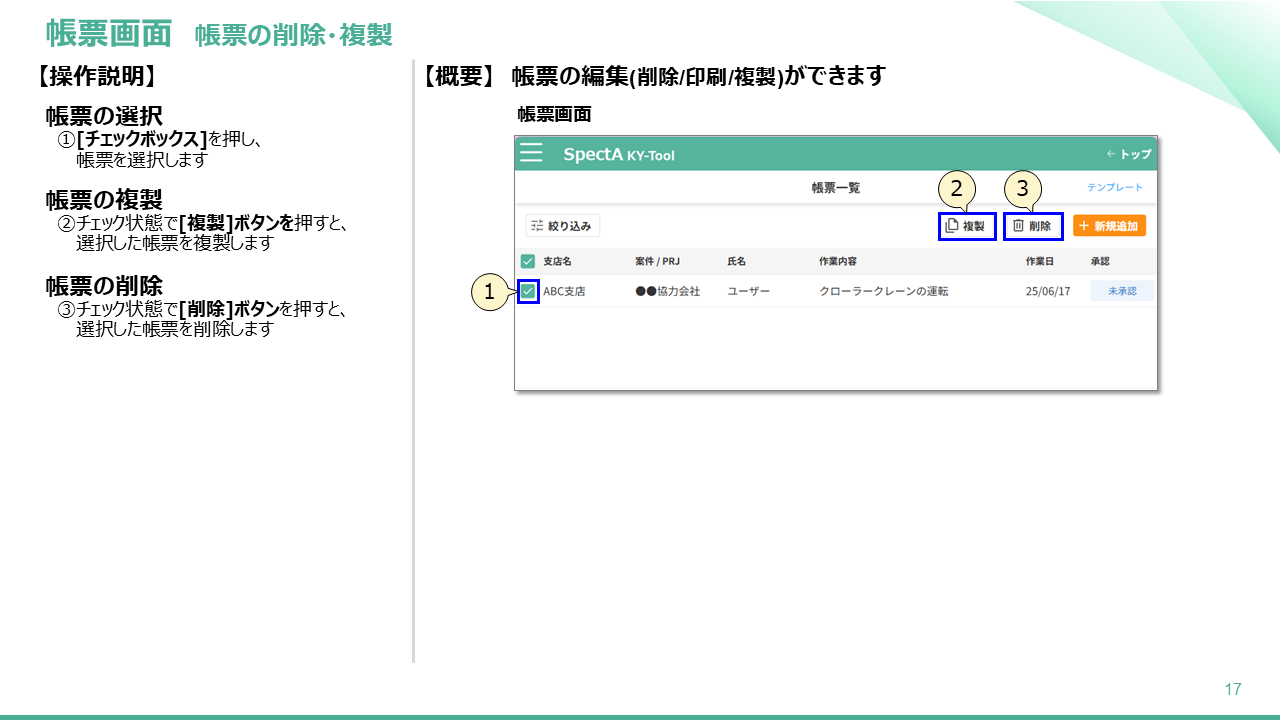Click the トップ link in header
The width and height of the screenshot is (1280, 720).
1135,154
